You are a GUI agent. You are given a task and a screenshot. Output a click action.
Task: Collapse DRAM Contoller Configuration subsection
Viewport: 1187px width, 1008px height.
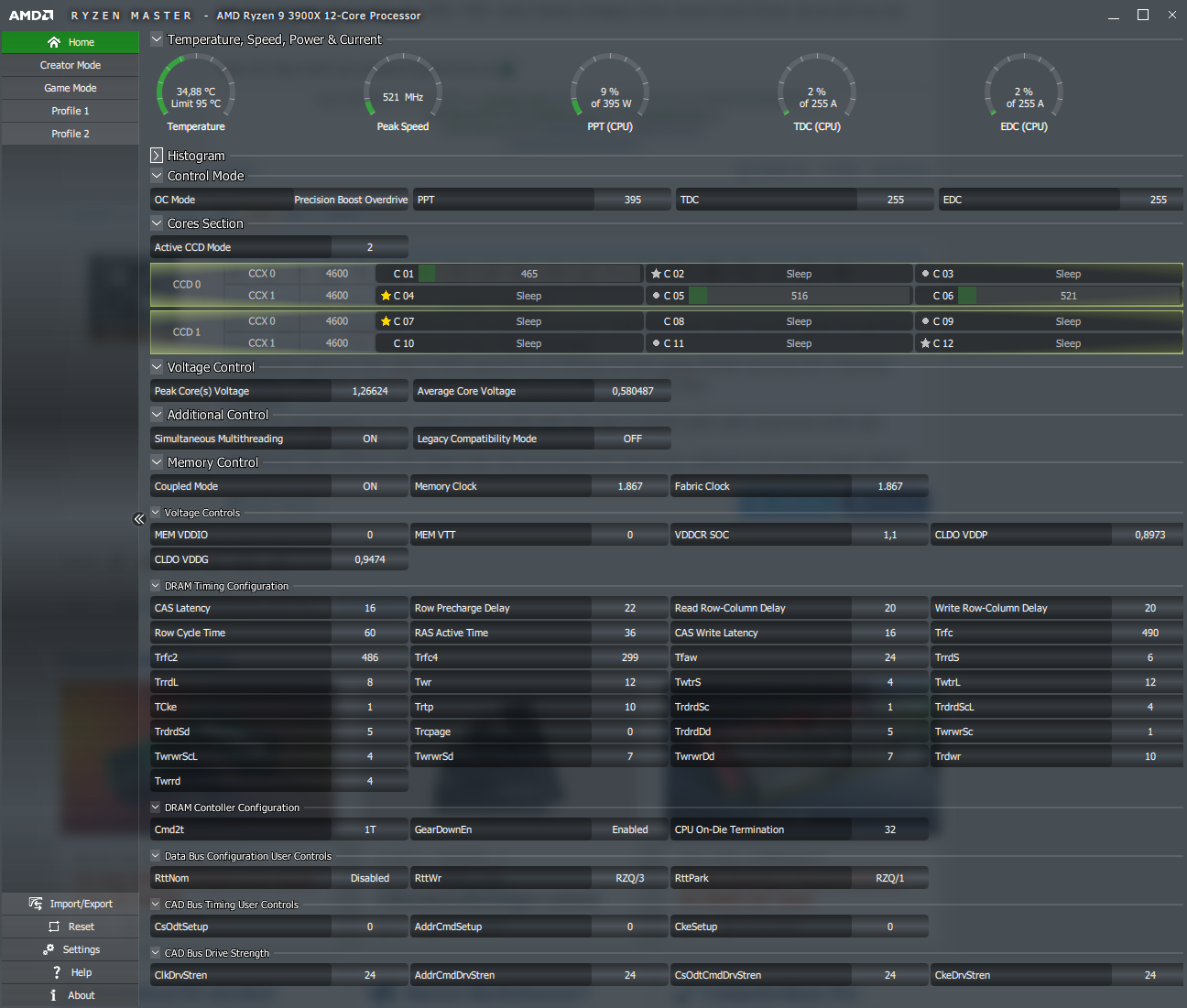click(x=156, y=807)
